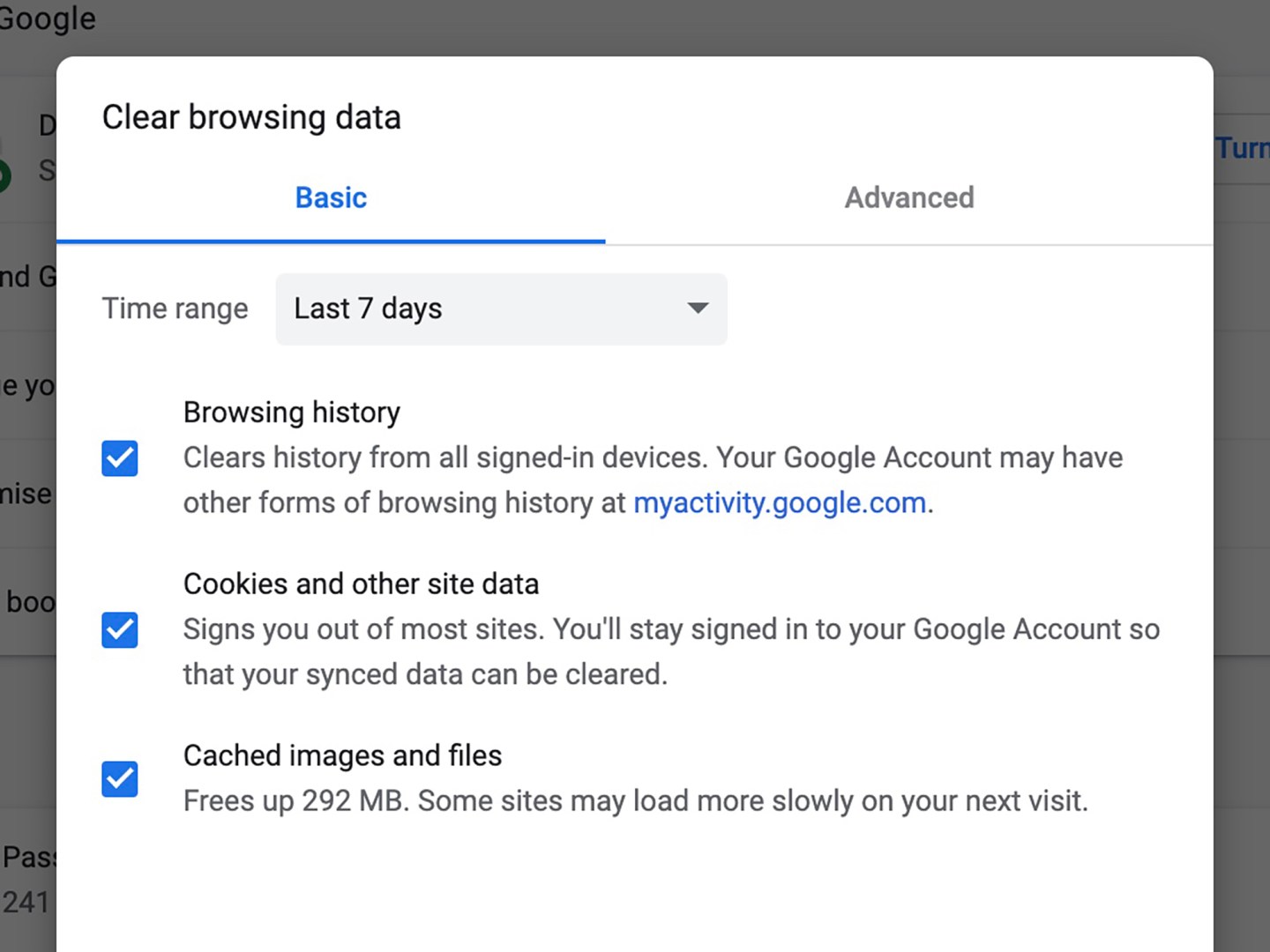This screenshot has width=1270, height=952.
Task: Open the myactivity.google.com link
Action: (780, 502)
